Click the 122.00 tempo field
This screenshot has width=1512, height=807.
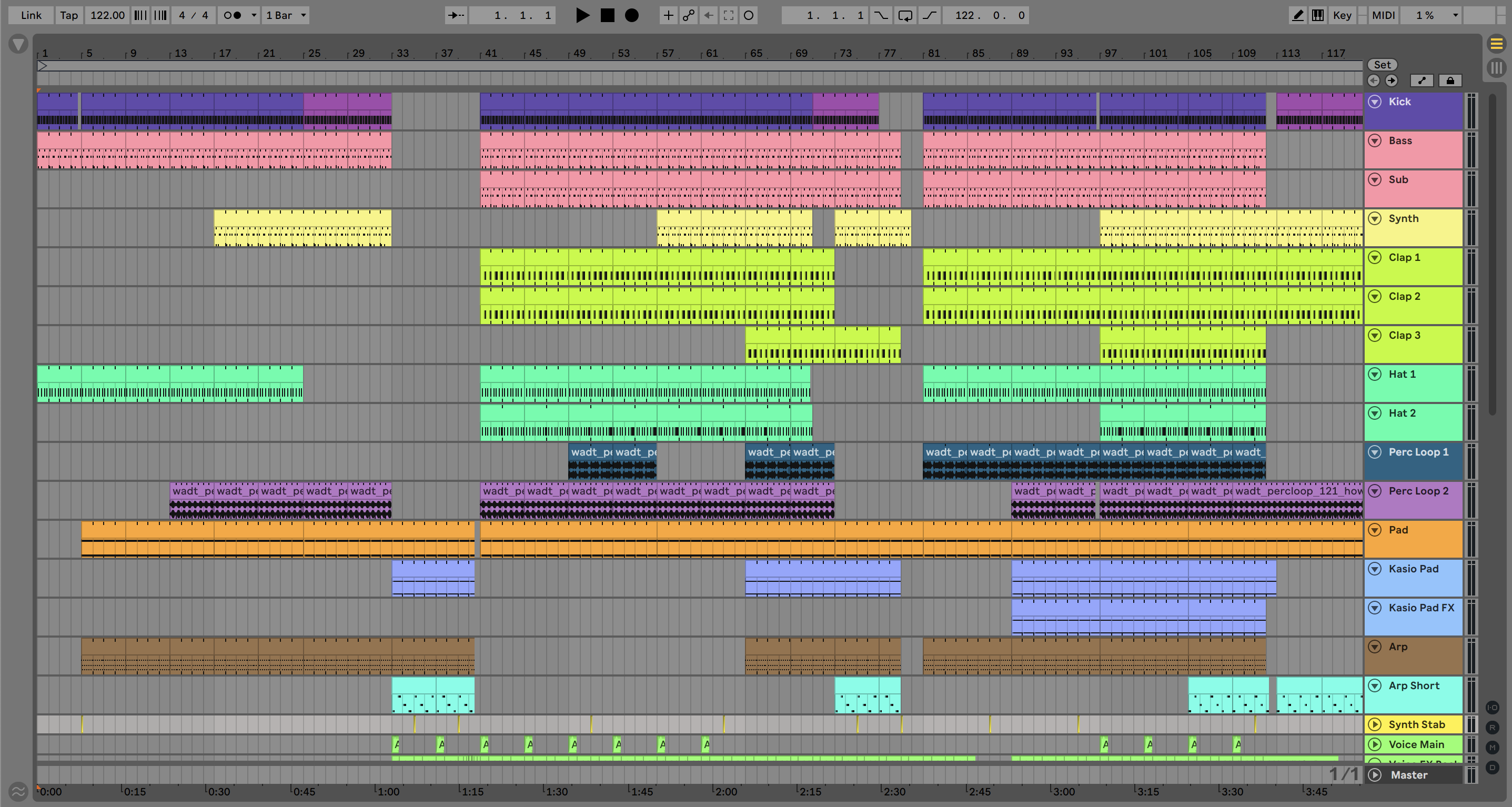tap(107, 15)
